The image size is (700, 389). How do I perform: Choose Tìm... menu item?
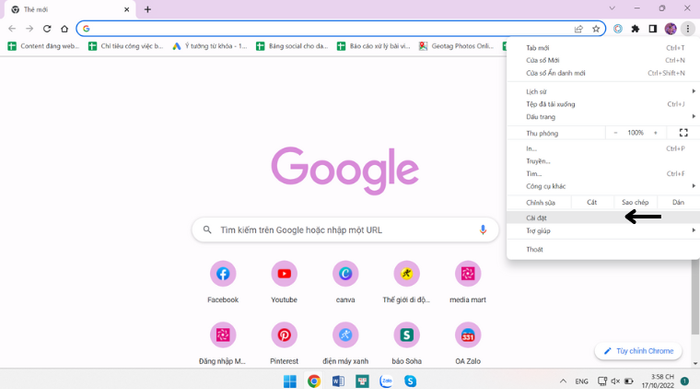[x=603, y=173]
